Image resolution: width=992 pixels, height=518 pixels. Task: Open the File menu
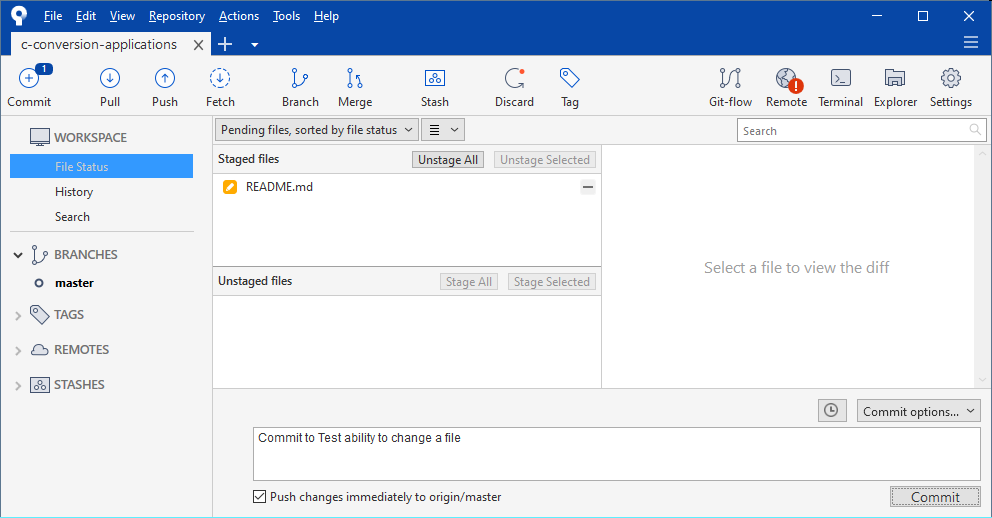pyautogui.click(x=53, y=16)
